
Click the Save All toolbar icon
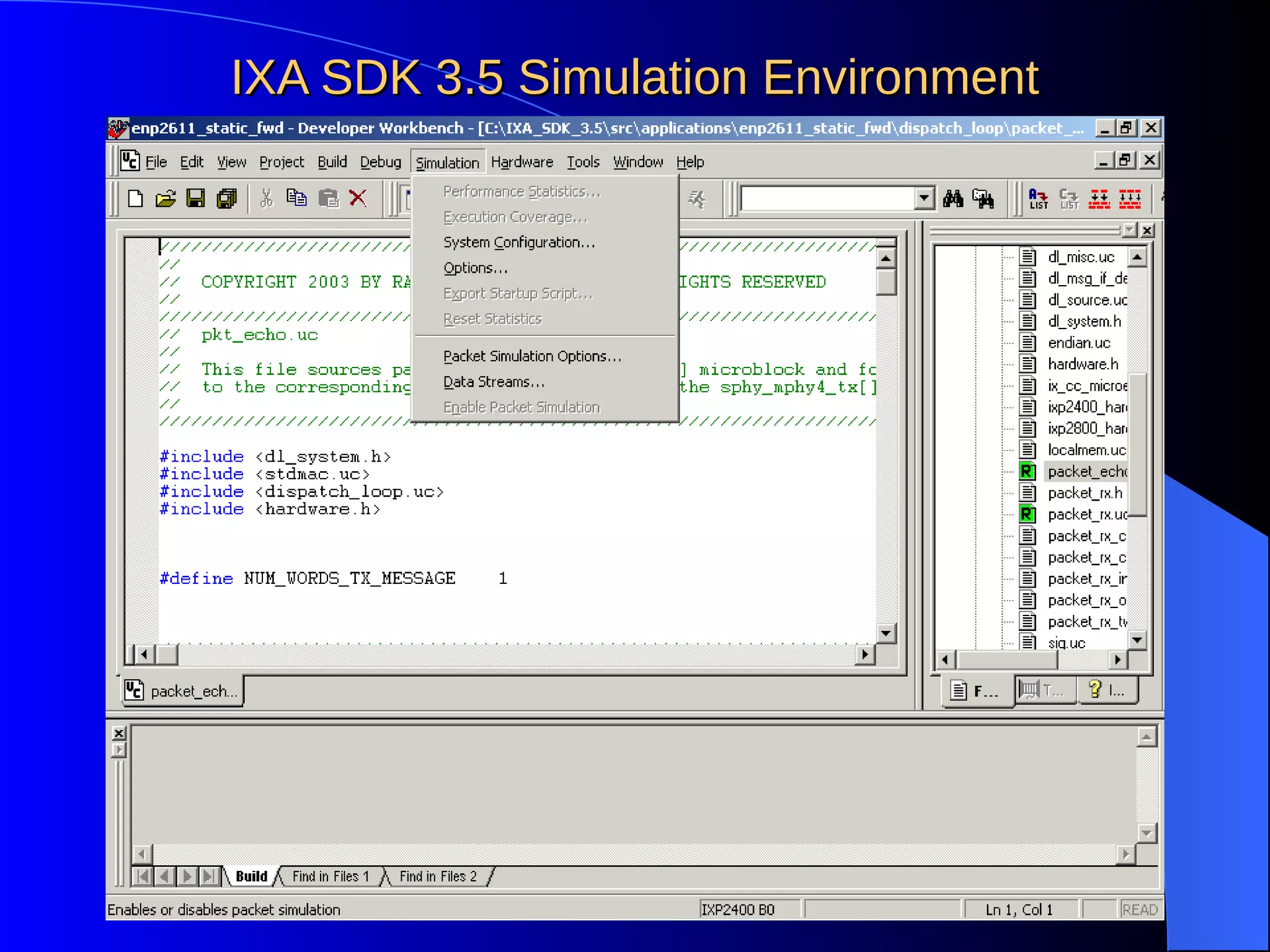227,199
